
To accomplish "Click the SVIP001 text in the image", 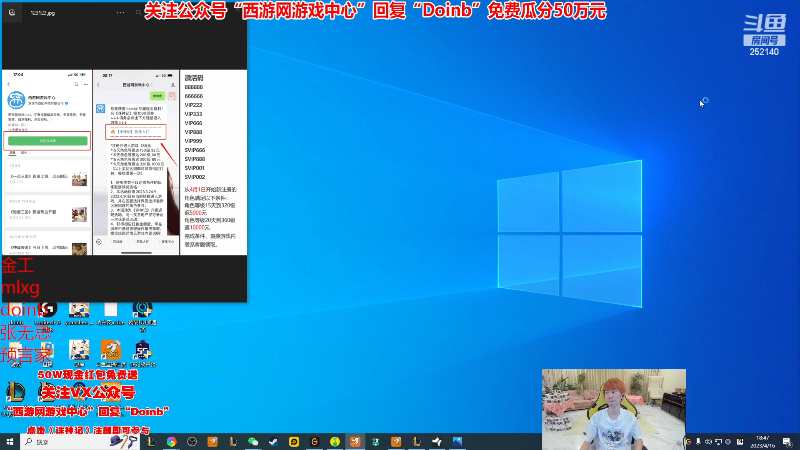I will pos(194,168).
